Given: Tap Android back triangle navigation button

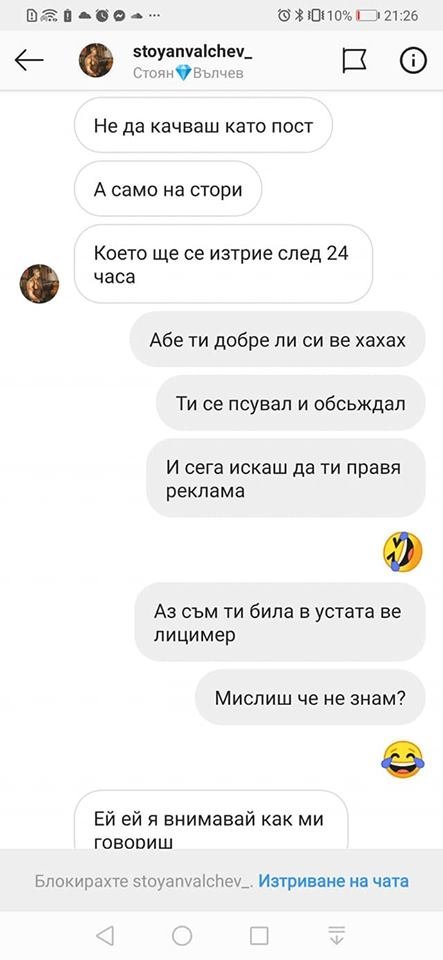Looking at the screenshot, I should click(x=105, y=935).
